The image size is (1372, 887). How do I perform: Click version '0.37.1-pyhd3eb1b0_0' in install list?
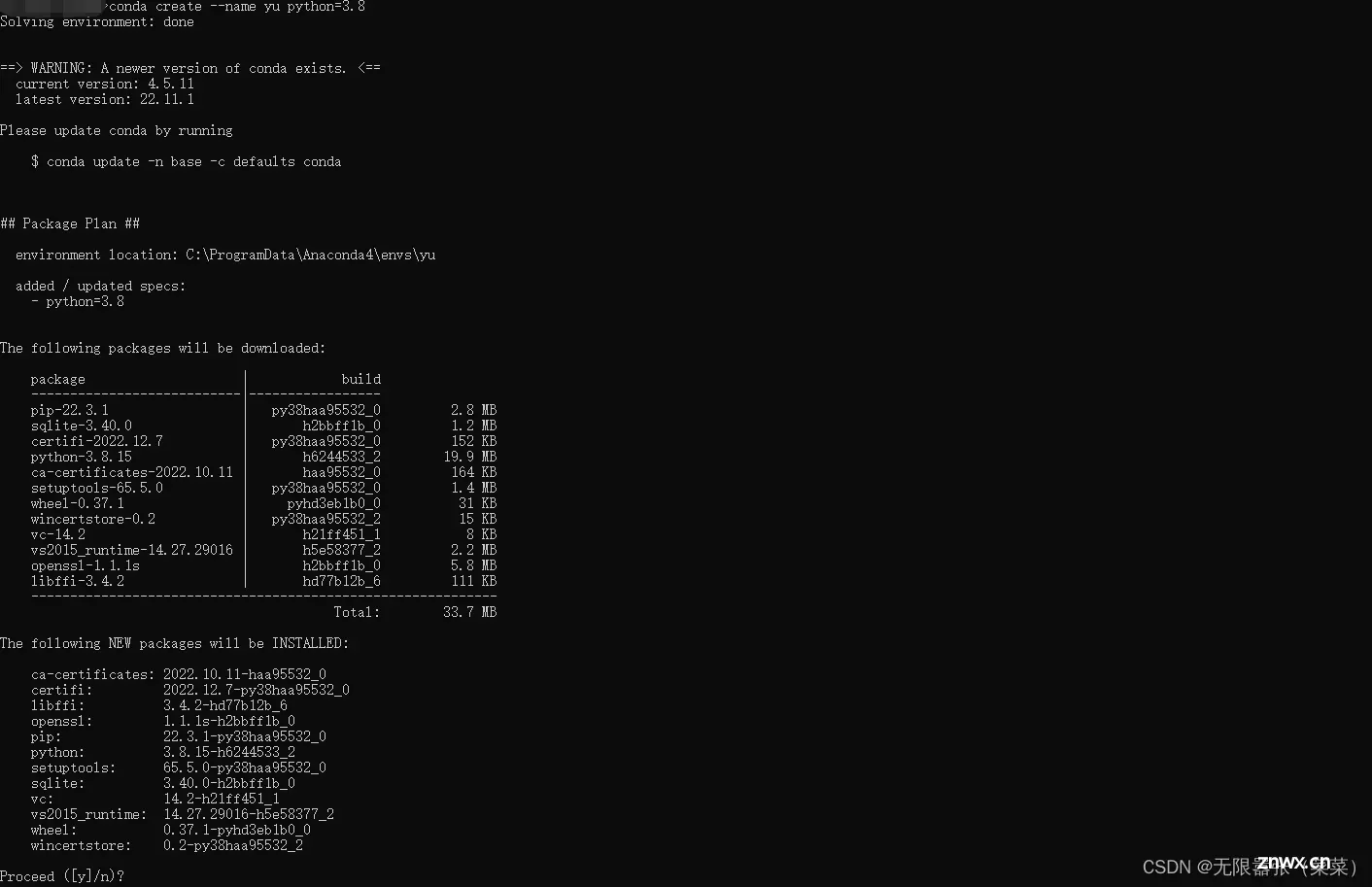237,830
